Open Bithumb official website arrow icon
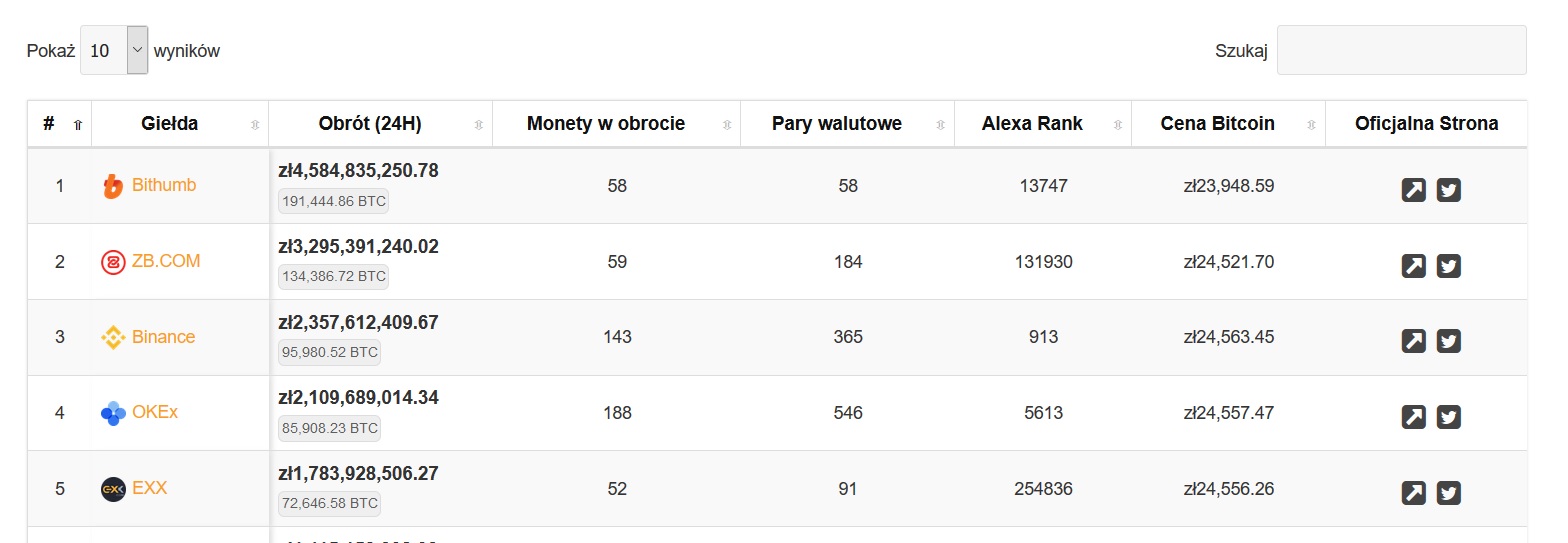This screenshot has width=1568, height=543. coord(1413,190)
